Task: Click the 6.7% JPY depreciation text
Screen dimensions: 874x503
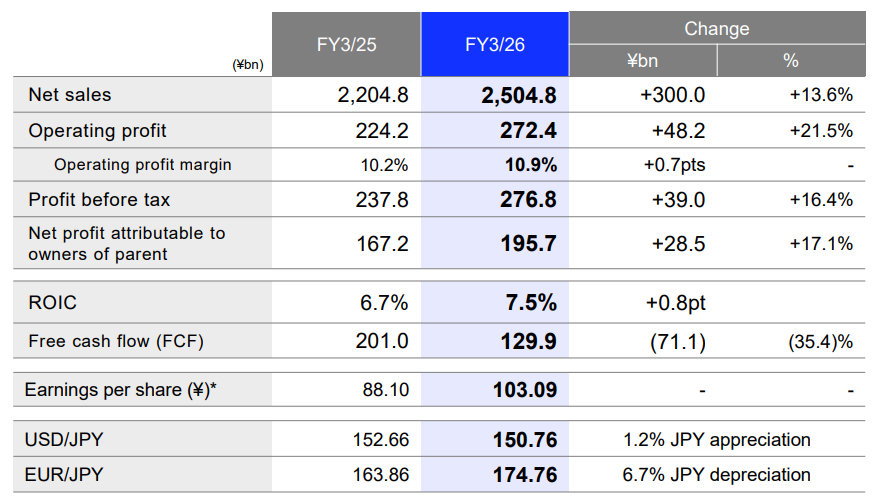Action: [716, 475]
